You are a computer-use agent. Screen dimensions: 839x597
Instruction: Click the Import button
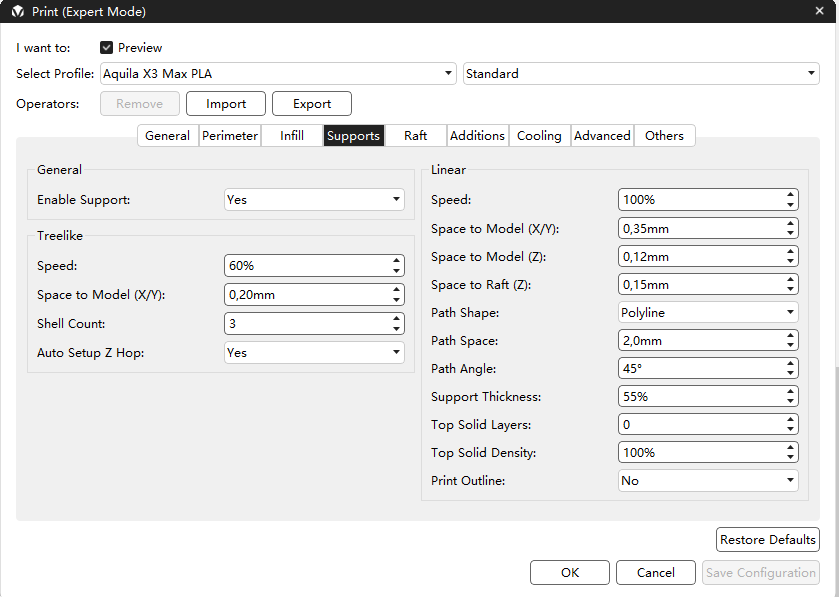226,104
